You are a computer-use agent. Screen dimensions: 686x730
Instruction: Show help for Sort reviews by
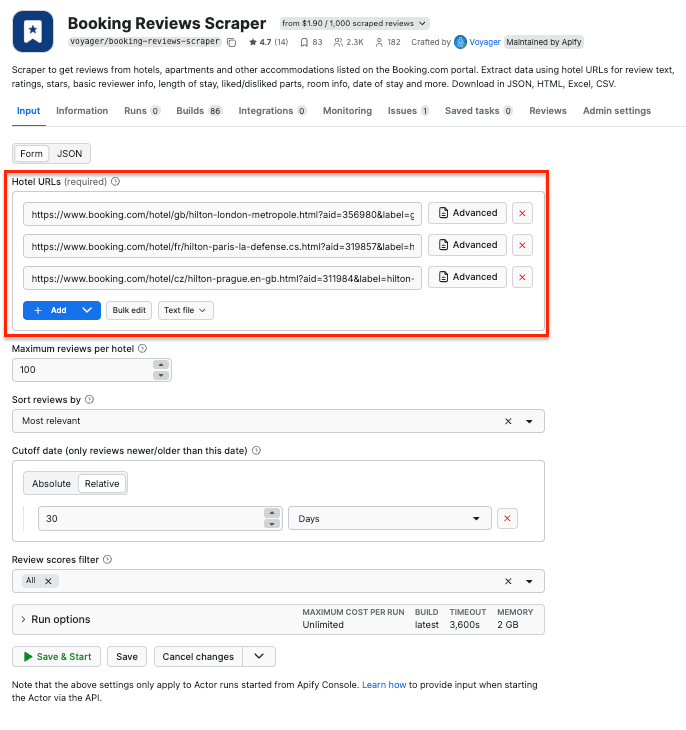click(89, 399)
